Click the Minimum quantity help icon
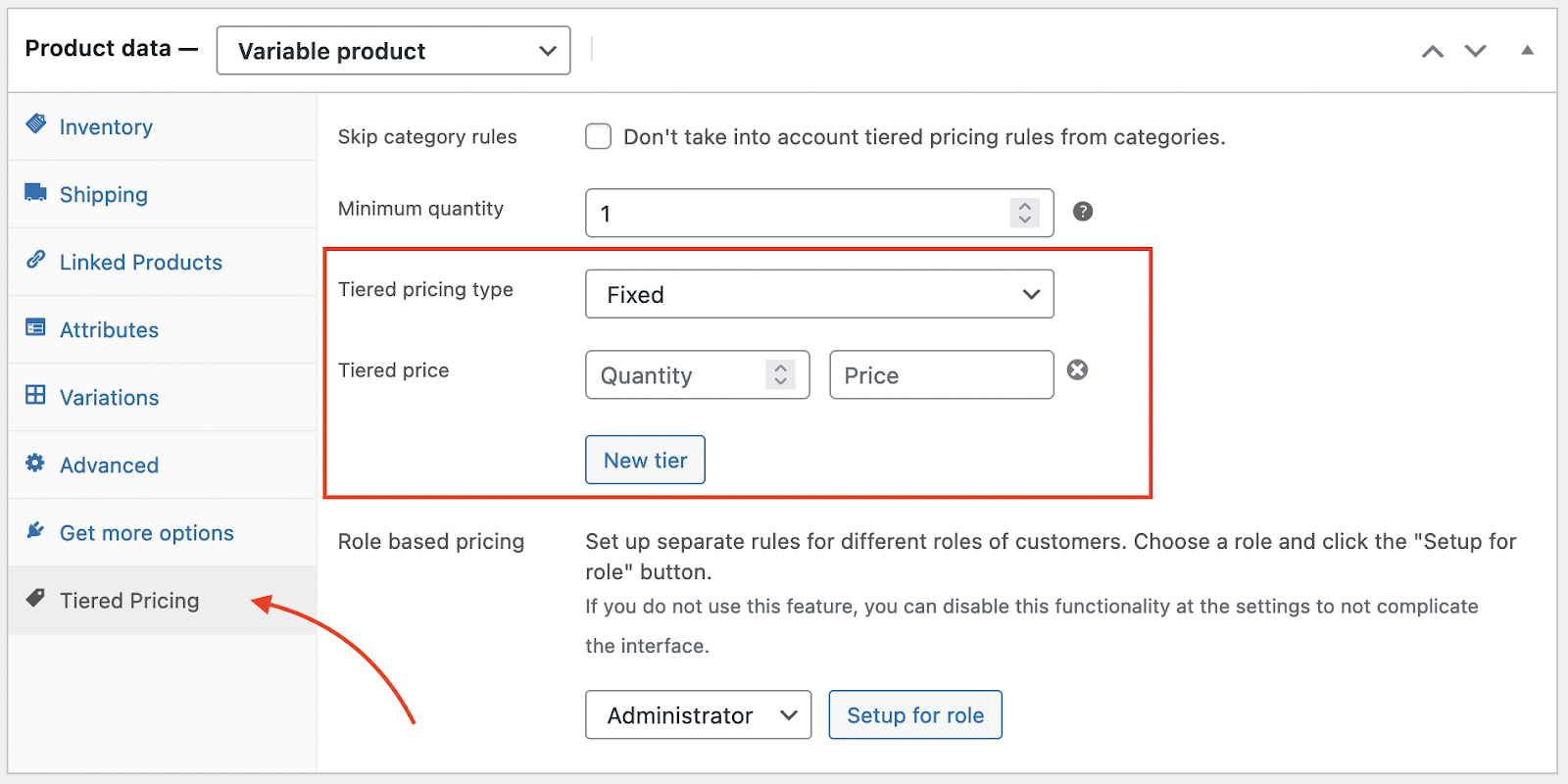The height and width of the screenshot is (784, 1568). (1082, 212)
